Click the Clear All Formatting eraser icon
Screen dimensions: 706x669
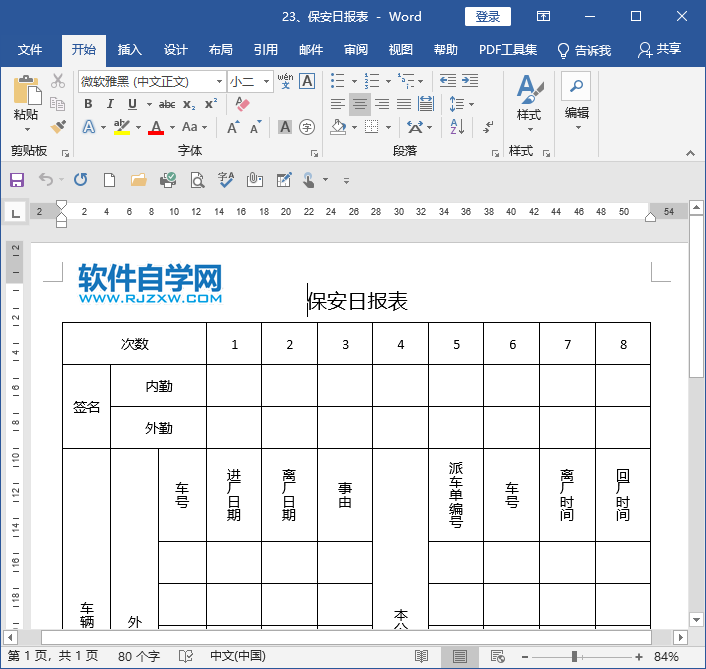coord(242,104)
